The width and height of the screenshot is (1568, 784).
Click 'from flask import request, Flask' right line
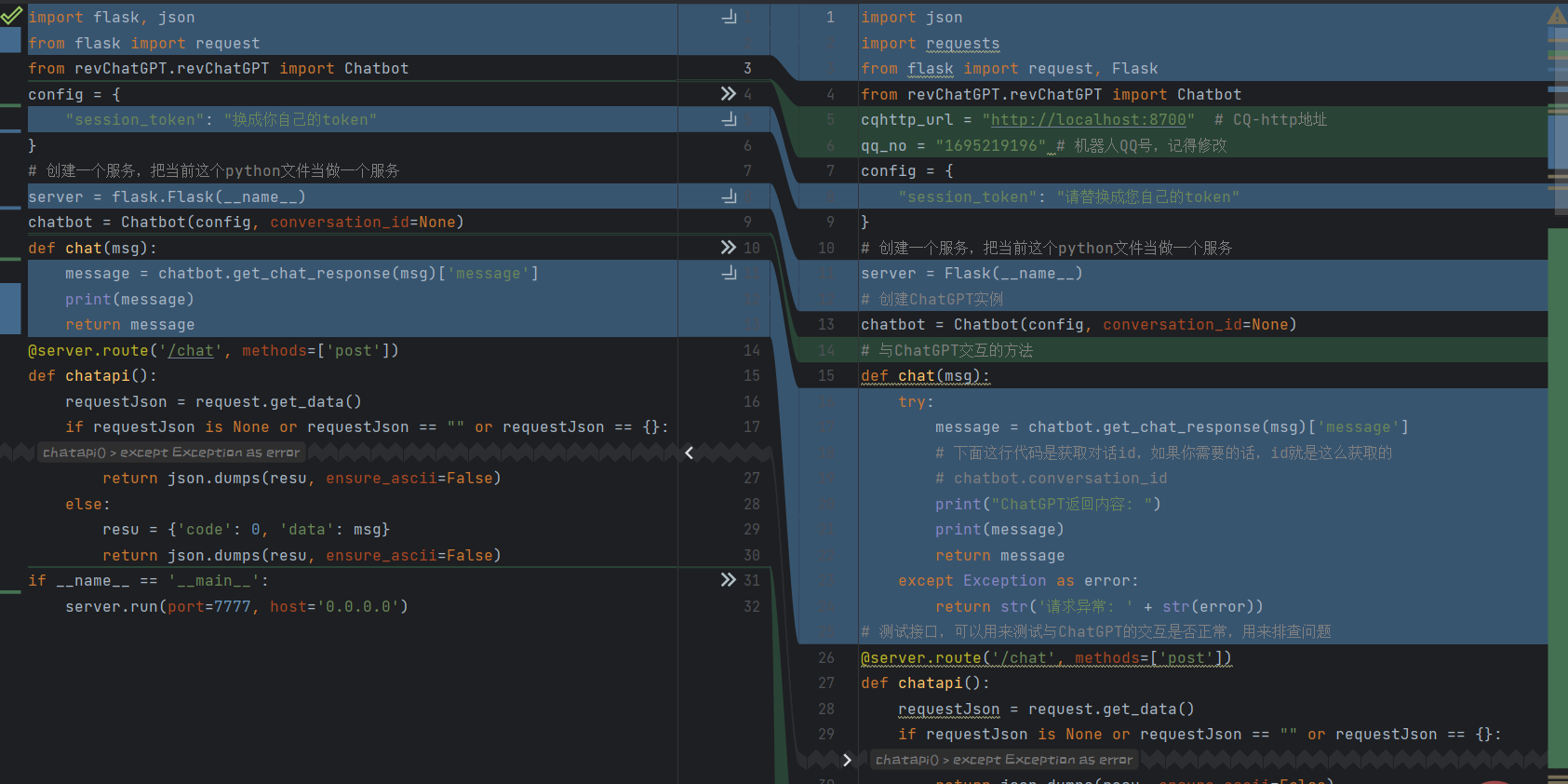(1010, 68)
